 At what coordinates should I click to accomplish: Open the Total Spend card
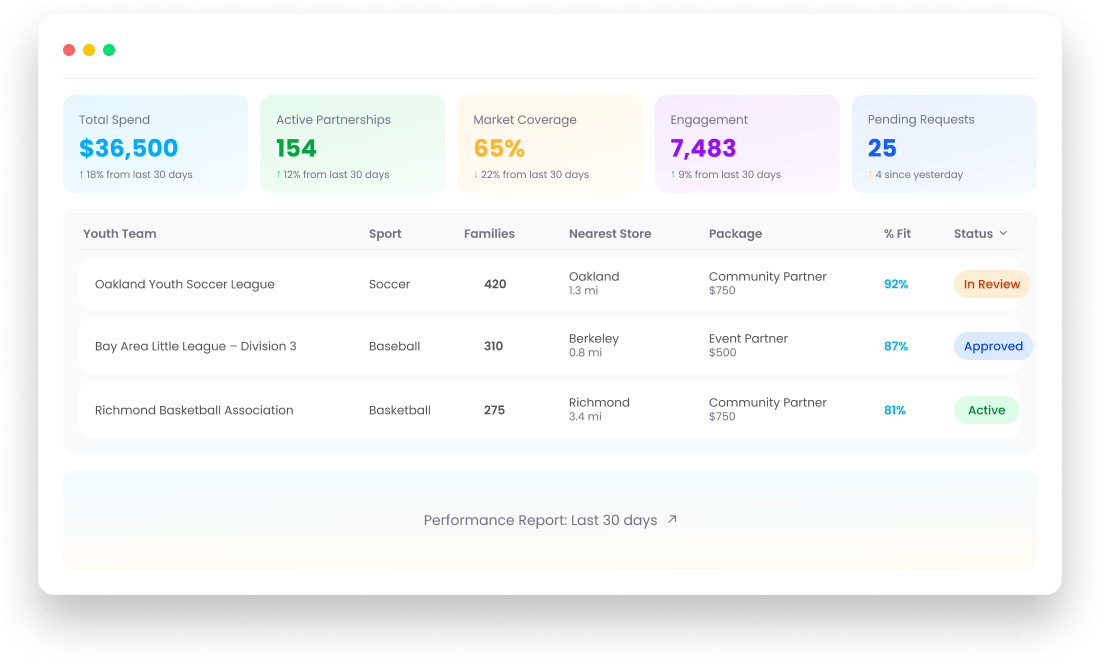155,144
